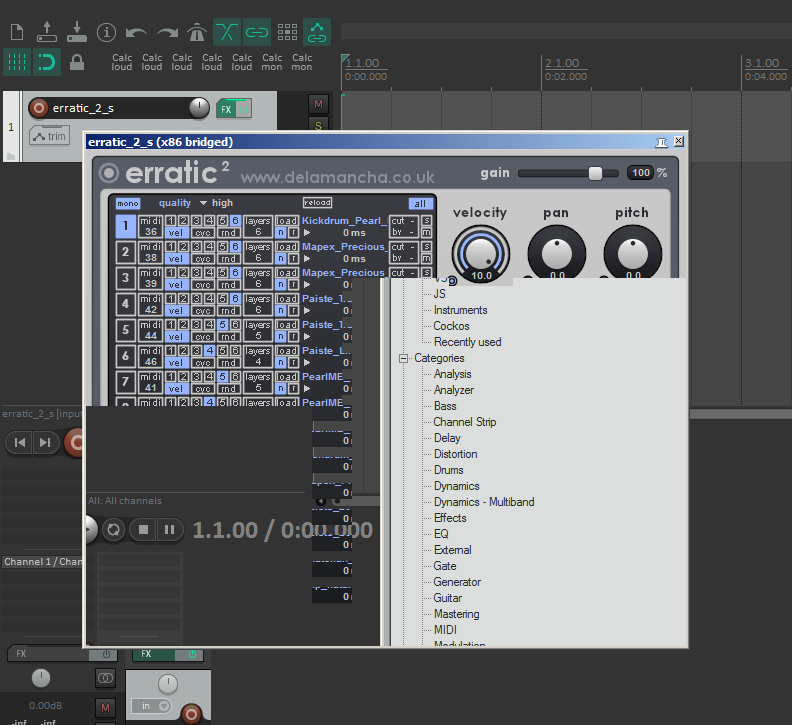Open the 'All: All channels' selector
This screenshot has width=792, height=725.
[x=125, y=501]
